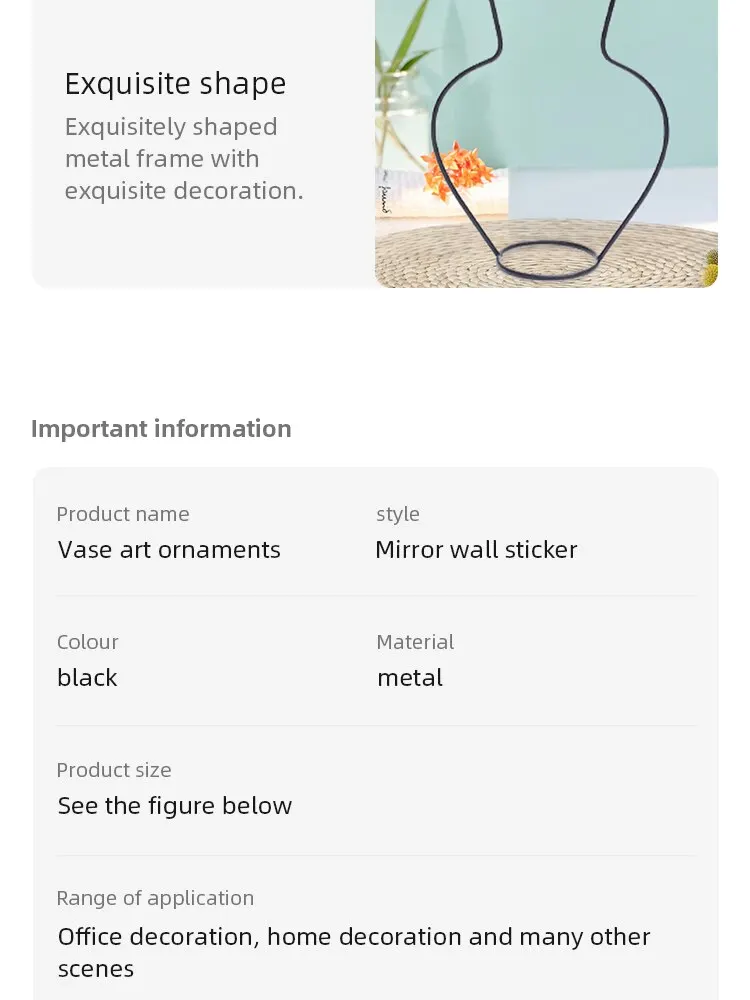The width and height of the screenshot is (750, 1000).
Task: Click the orange flower in the photo
Action: [457, 170]
